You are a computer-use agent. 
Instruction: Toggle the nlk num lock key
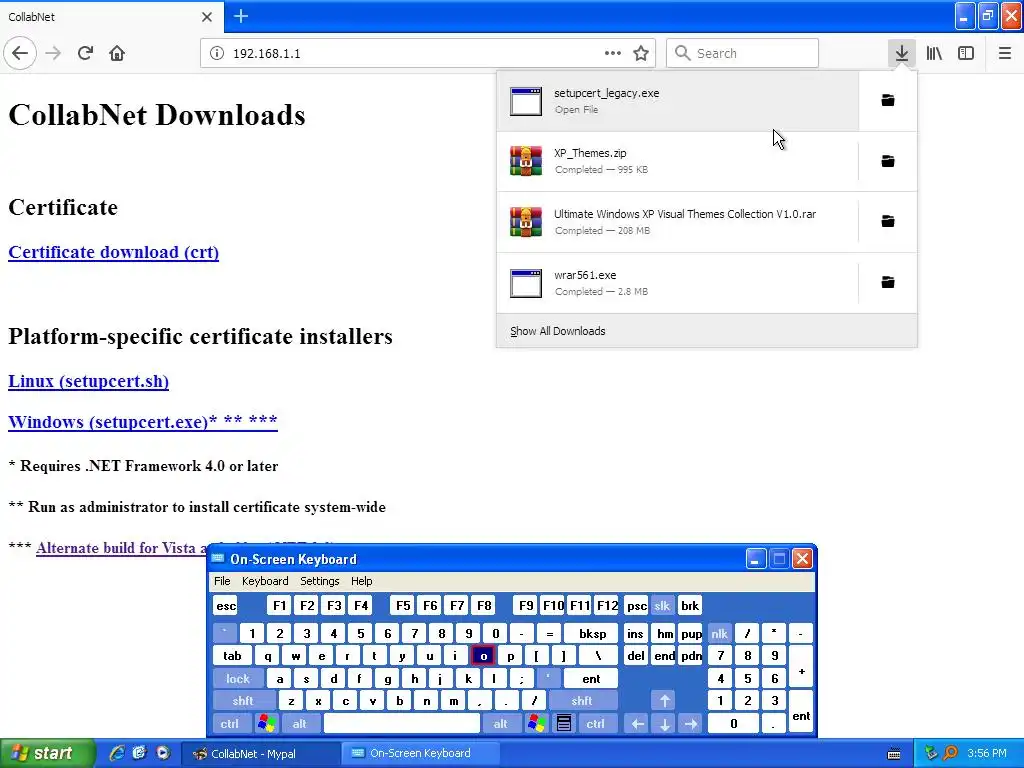[719, 633]
